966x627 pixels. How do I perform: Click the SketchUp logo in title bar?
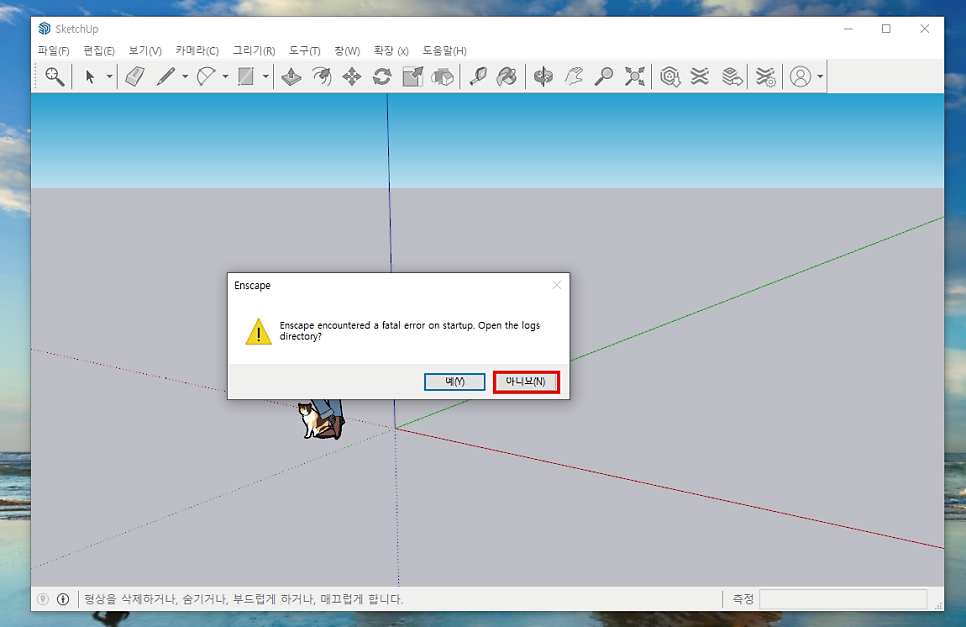pos(44,28)
